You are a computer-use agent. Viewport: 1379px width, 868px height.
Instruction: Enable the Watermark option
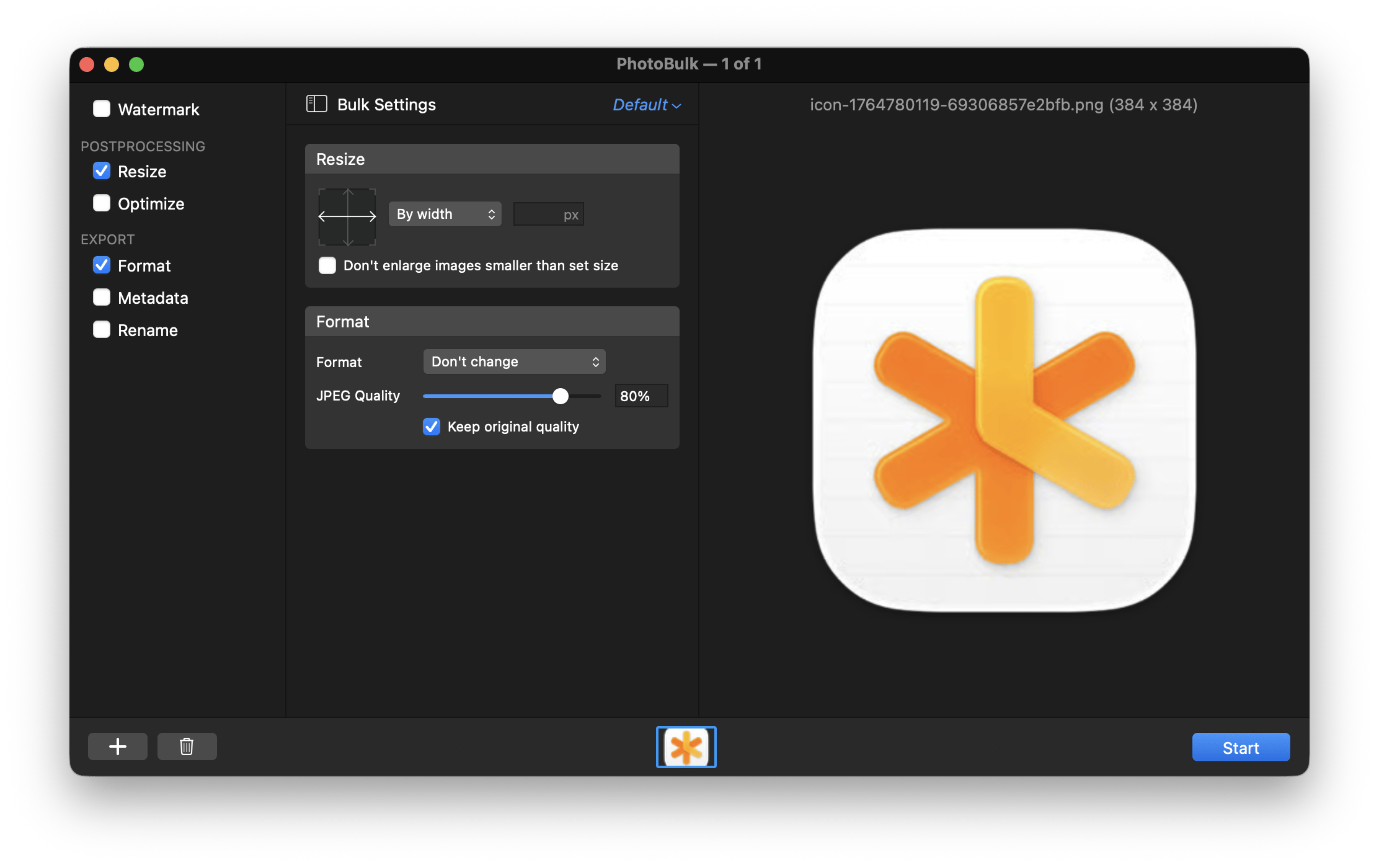tap(101, 108)
